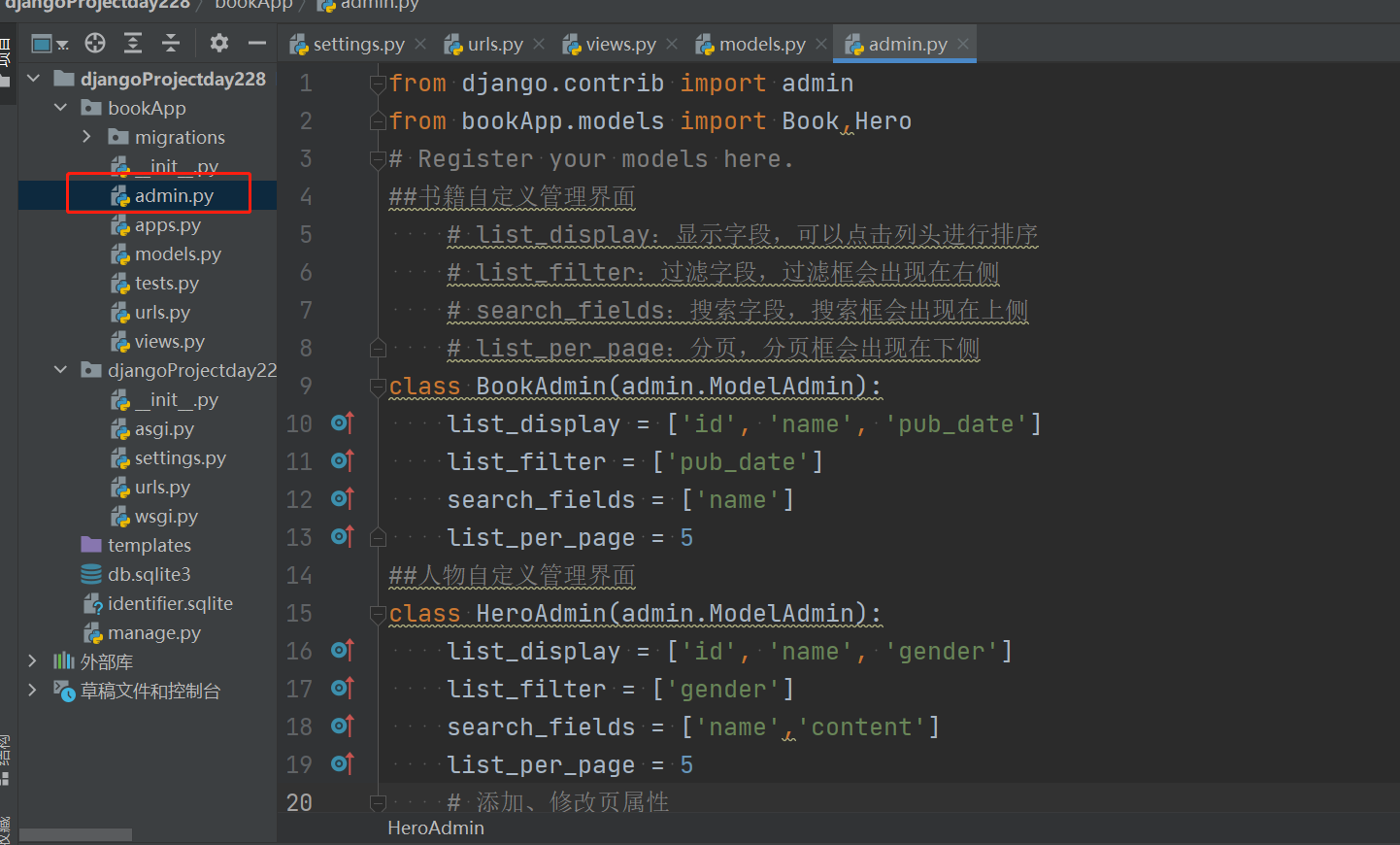Select settings.py in the project tree
The width and height of the screenshot is (1400, 845).
point(181,457)
